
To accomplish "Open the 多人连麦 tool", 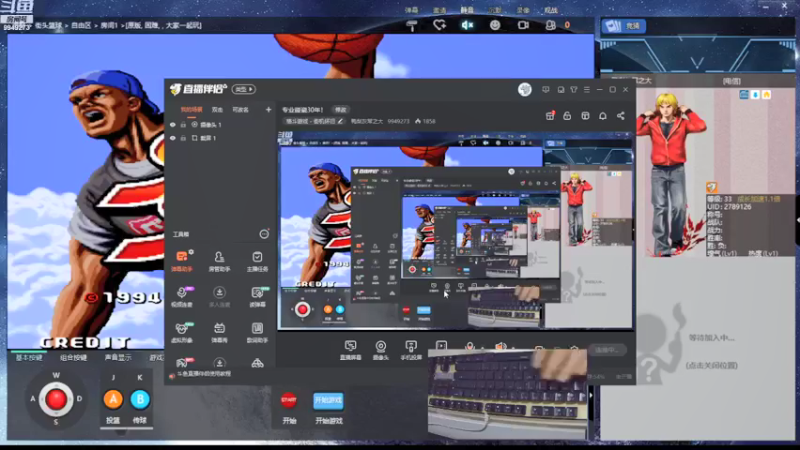I will pos(219,296).
